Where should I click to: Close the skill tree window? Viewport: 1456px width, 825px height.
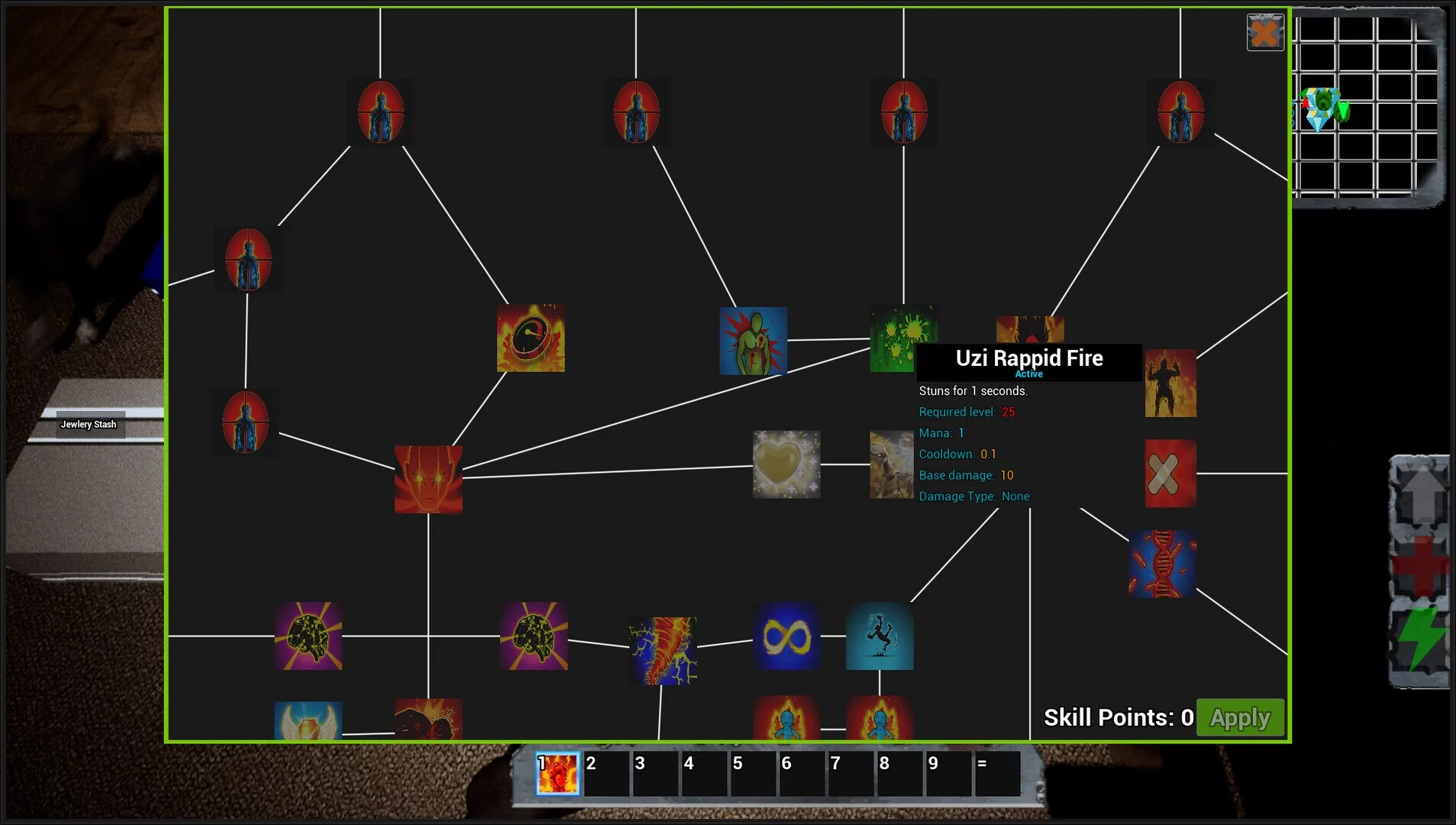coord(1265,33)
